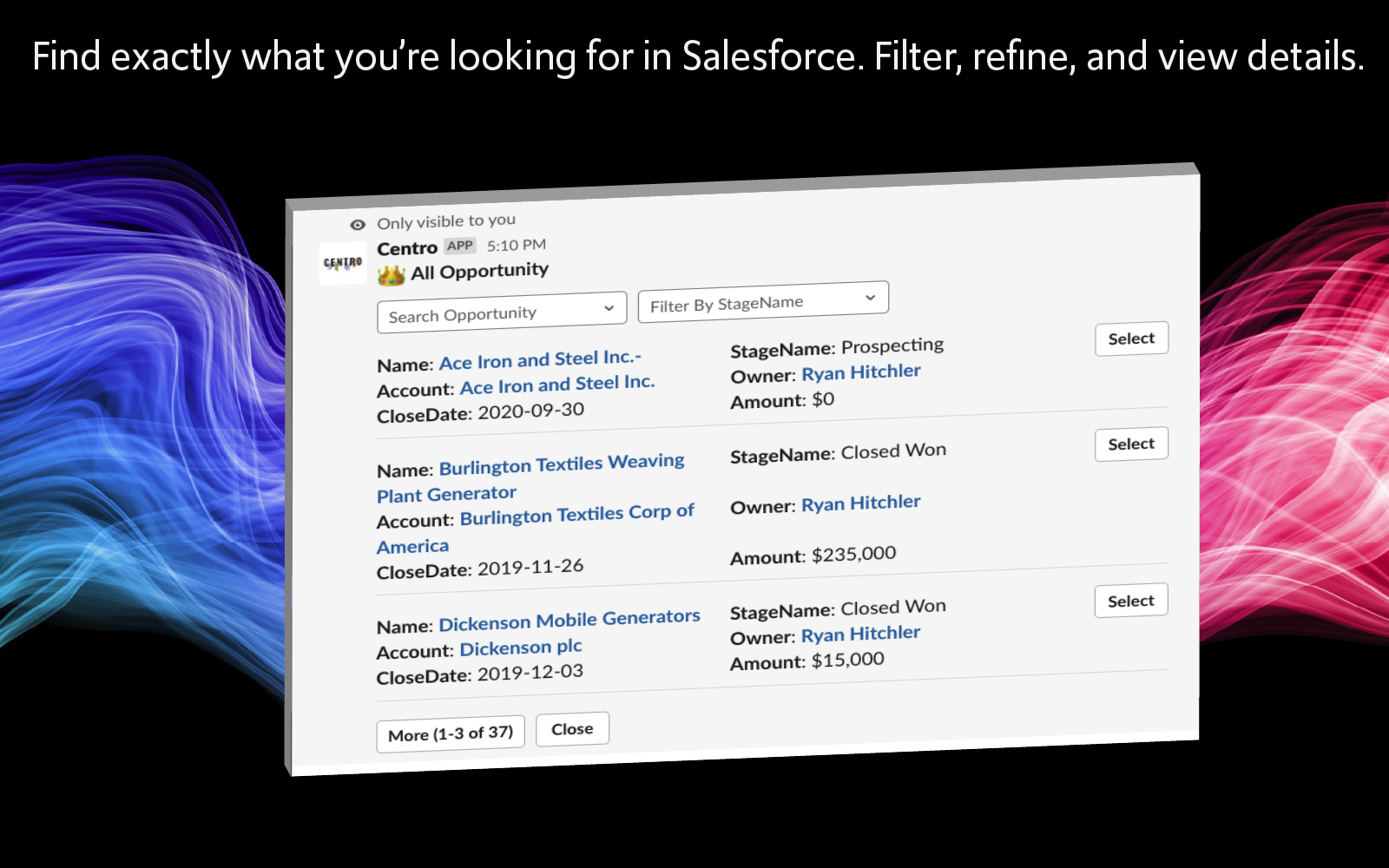The height and width of the screenshot is (868, 1389).
Task: View owner Ryan Hitchler on Prospecting opportunity
Action: coord(860,372)
